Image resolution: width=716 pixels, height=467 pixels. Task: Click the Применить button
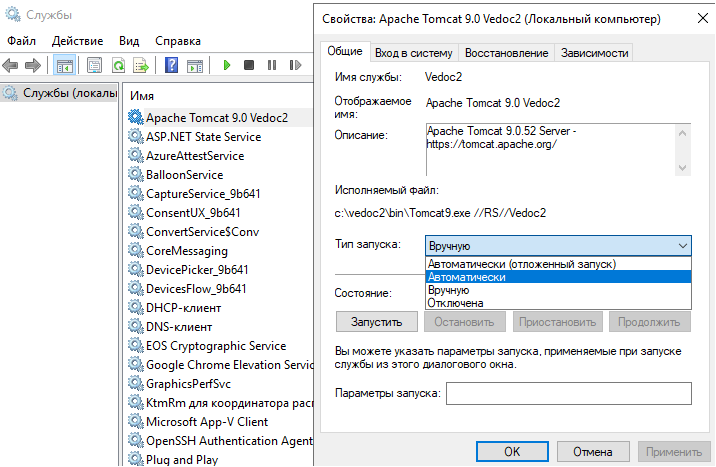pos(674,451)
